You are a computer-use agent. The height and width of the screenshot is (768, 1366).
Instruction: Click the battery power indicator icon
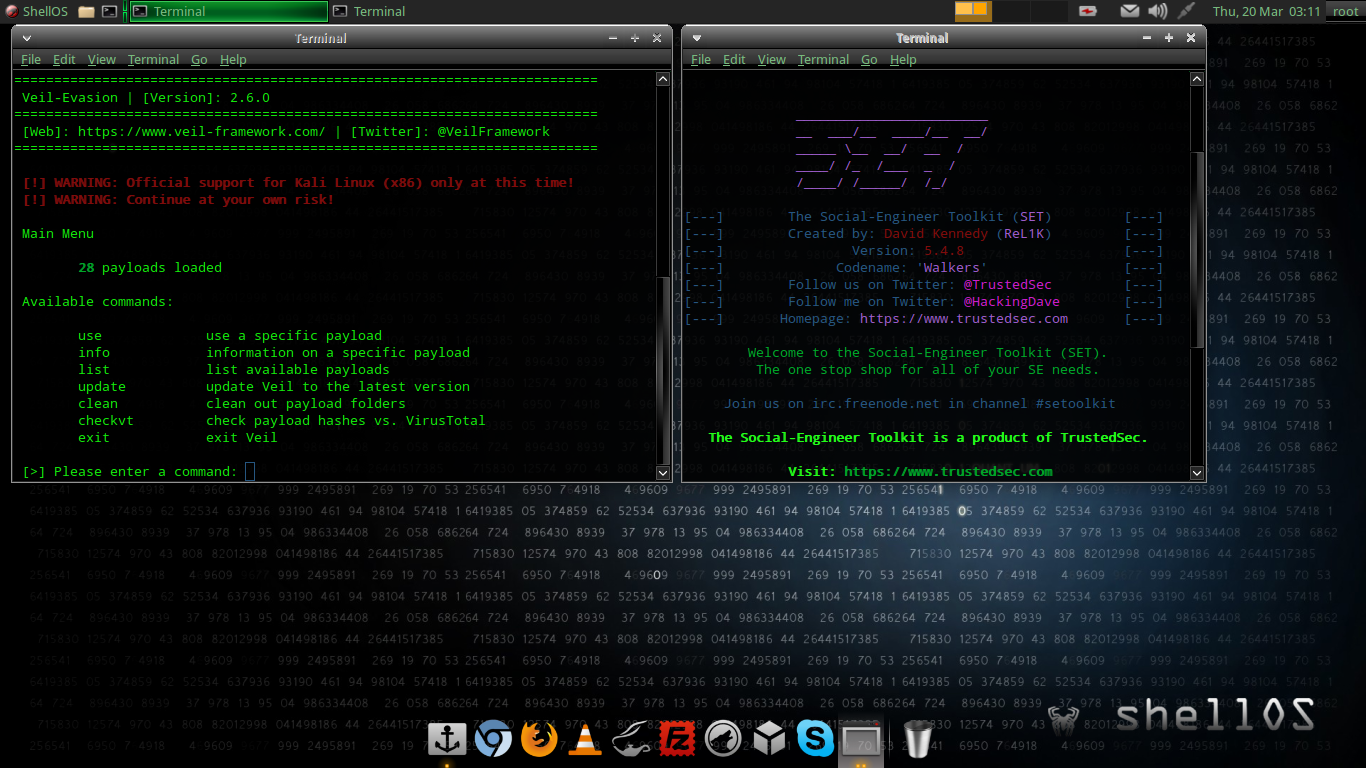pos(1087,11)
